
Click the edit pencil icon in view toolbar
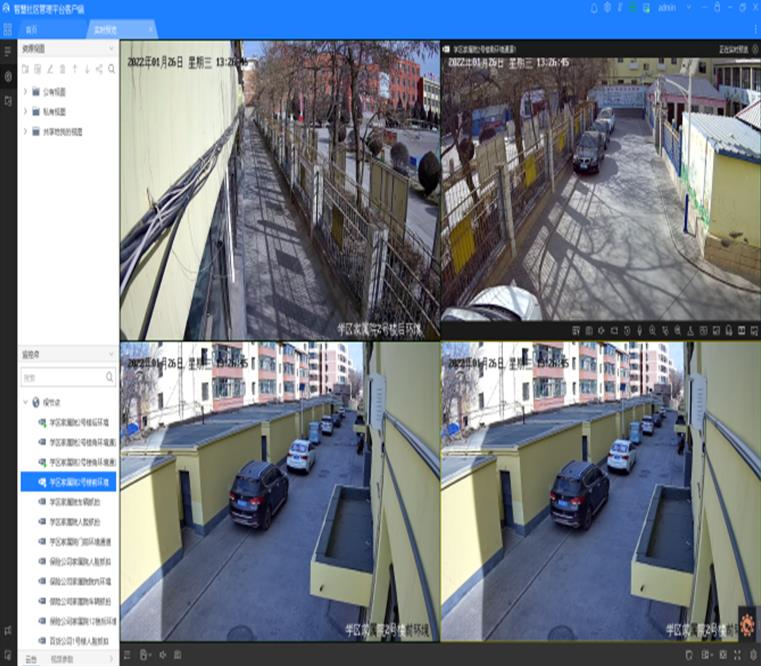click(x=49, y=69)
